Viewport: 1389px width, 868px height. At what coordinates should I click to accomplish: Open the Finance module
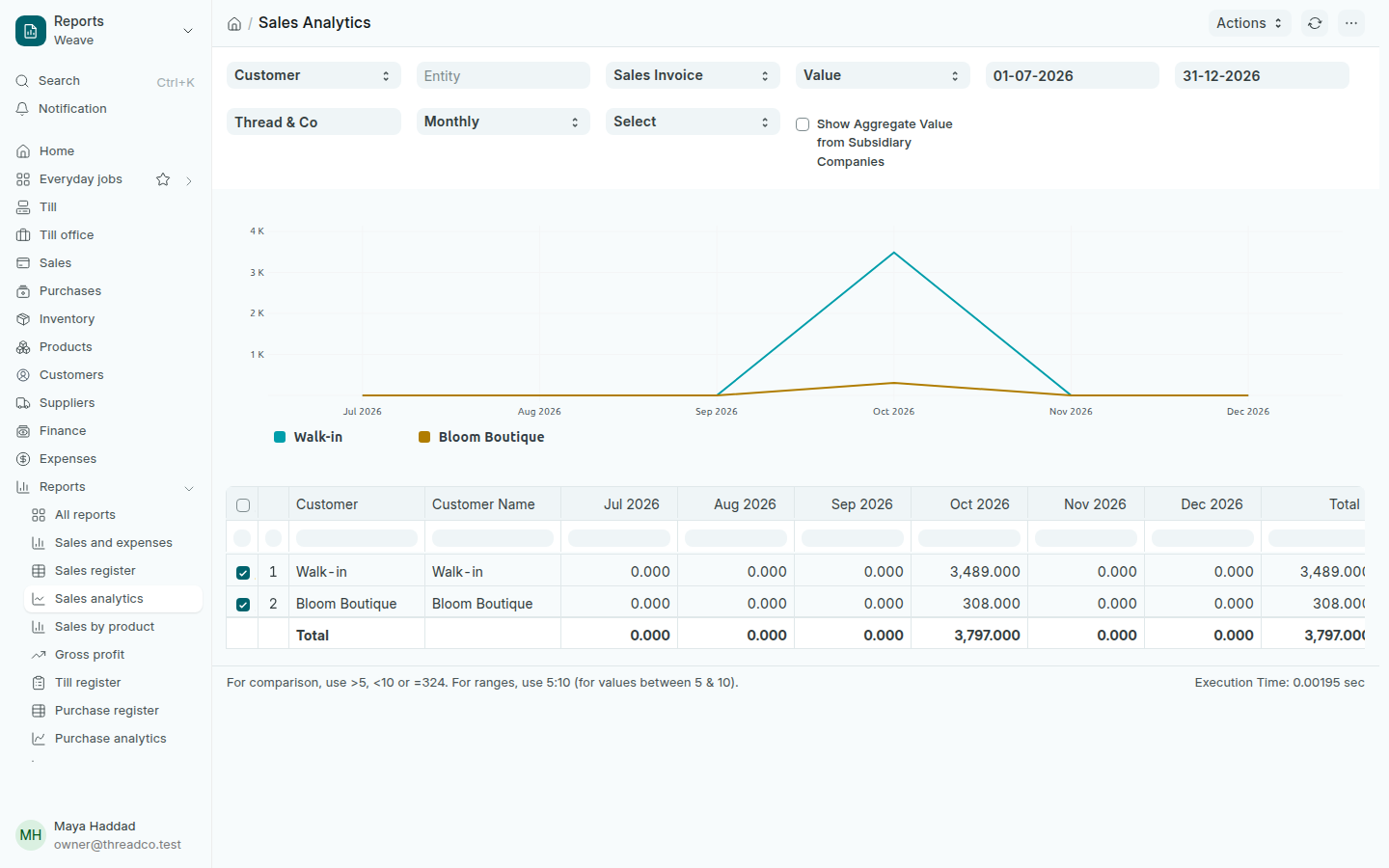coord(105,431)
